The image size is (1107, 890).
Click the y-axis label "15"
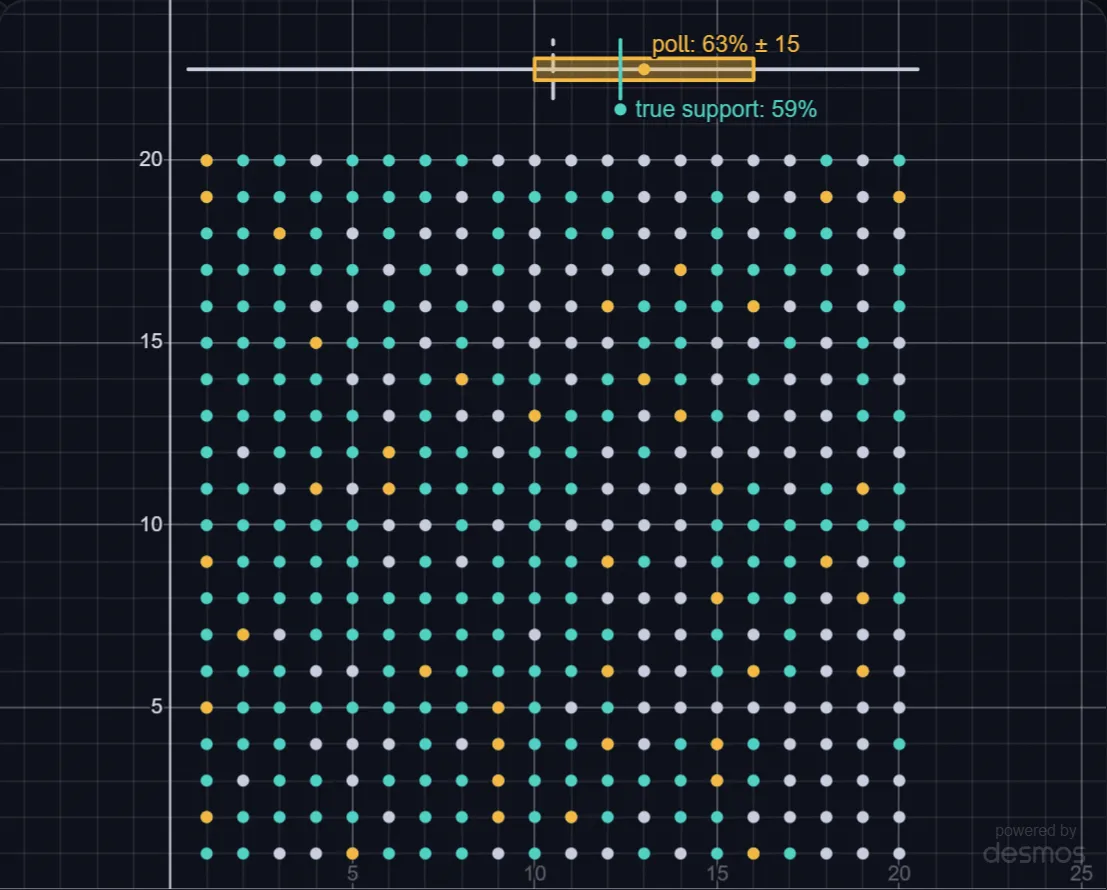click(150, 342)
